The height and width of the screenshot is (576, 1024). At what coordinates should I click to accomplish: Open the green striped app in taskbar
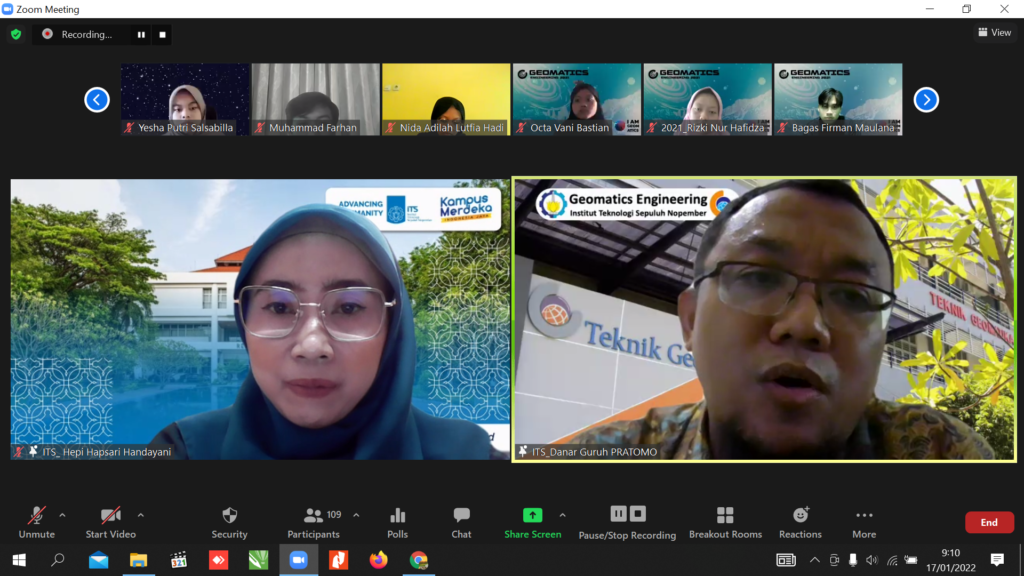point(259,560)
